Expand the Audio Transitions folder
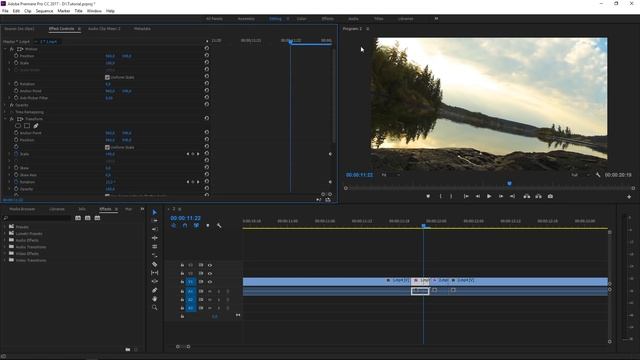This screenshot has height=360, width=640. pyautogui.click(x=5, y=247)
